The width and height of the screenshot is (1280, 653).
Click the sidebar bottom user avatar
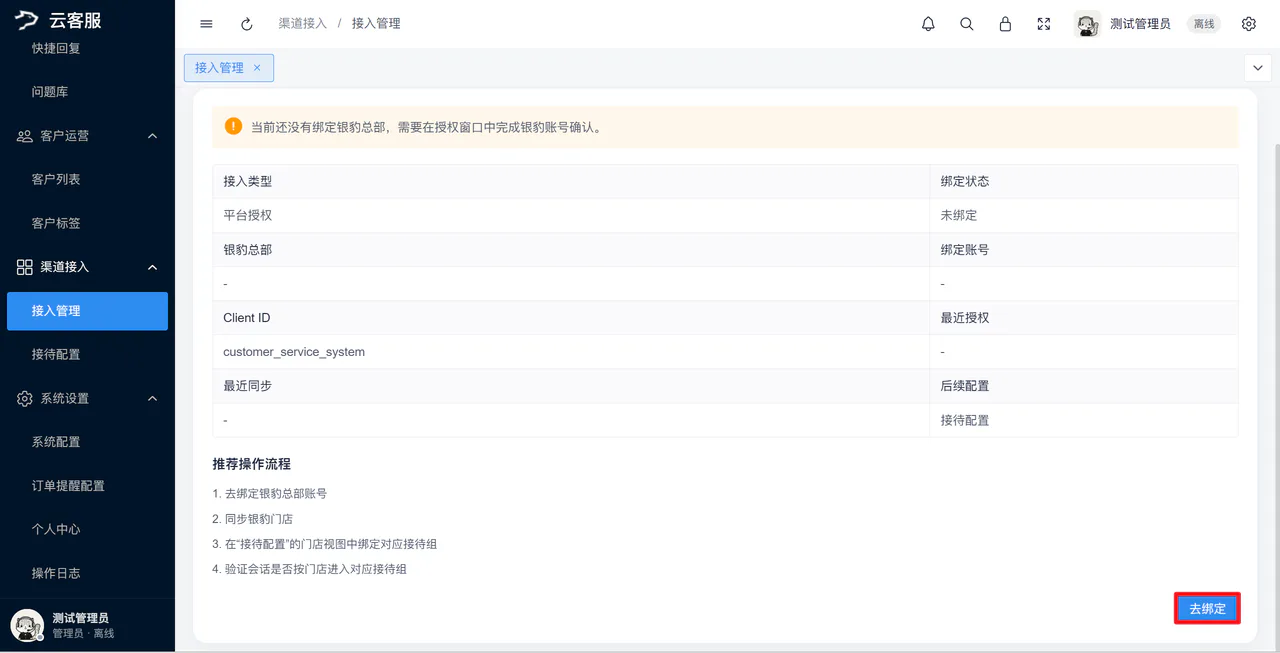pos(27,626)
